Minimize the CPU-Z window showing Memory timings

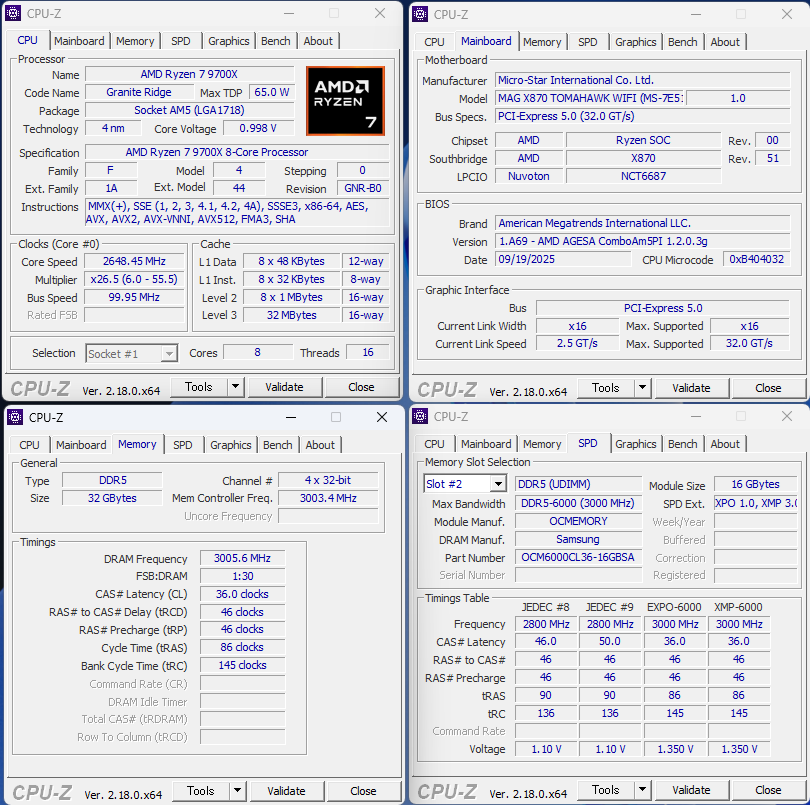coord(290,417)
